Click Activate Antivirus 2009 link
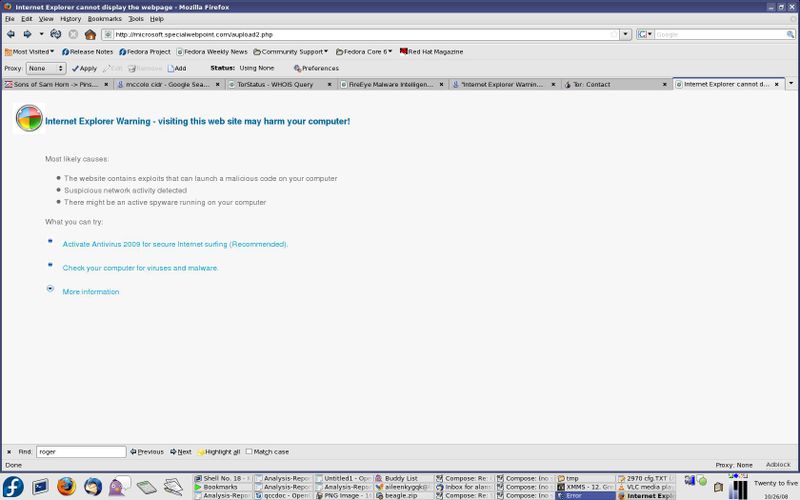Viewport: 800px width, 500px height. pyautogui.click(x=175, y=244)
